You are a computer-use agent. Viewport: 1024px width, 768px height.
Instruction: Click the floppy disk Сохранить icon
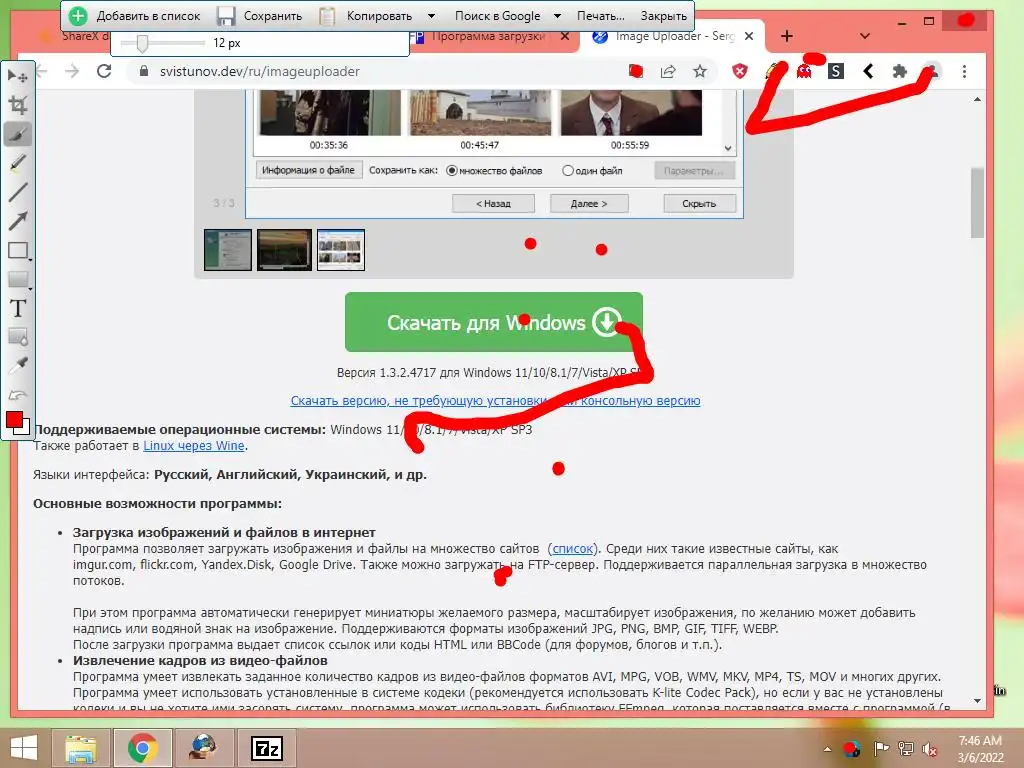coord(226,16)
